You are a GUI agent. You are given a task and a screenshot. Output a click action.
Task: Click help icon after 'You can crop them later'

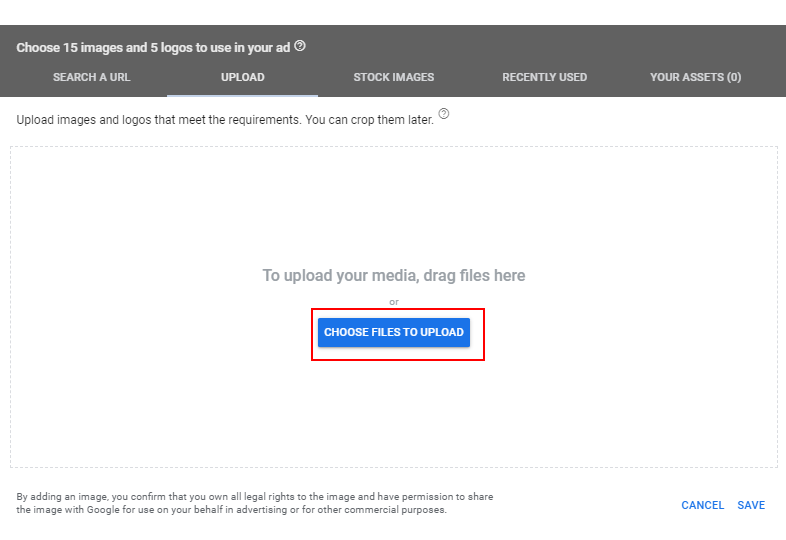(x=444, y=114)
